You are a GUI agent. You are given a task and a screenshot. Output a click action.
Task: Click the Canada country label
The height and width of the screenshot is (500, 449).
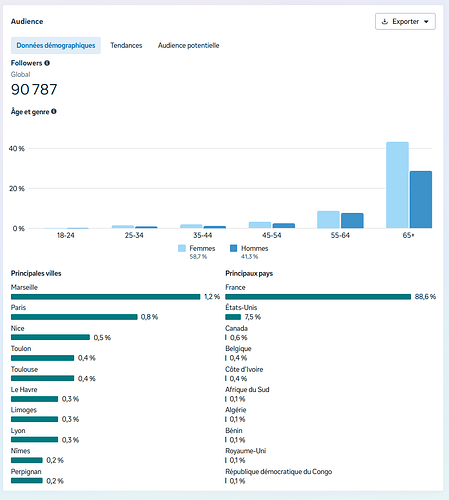tap(236, 328)
